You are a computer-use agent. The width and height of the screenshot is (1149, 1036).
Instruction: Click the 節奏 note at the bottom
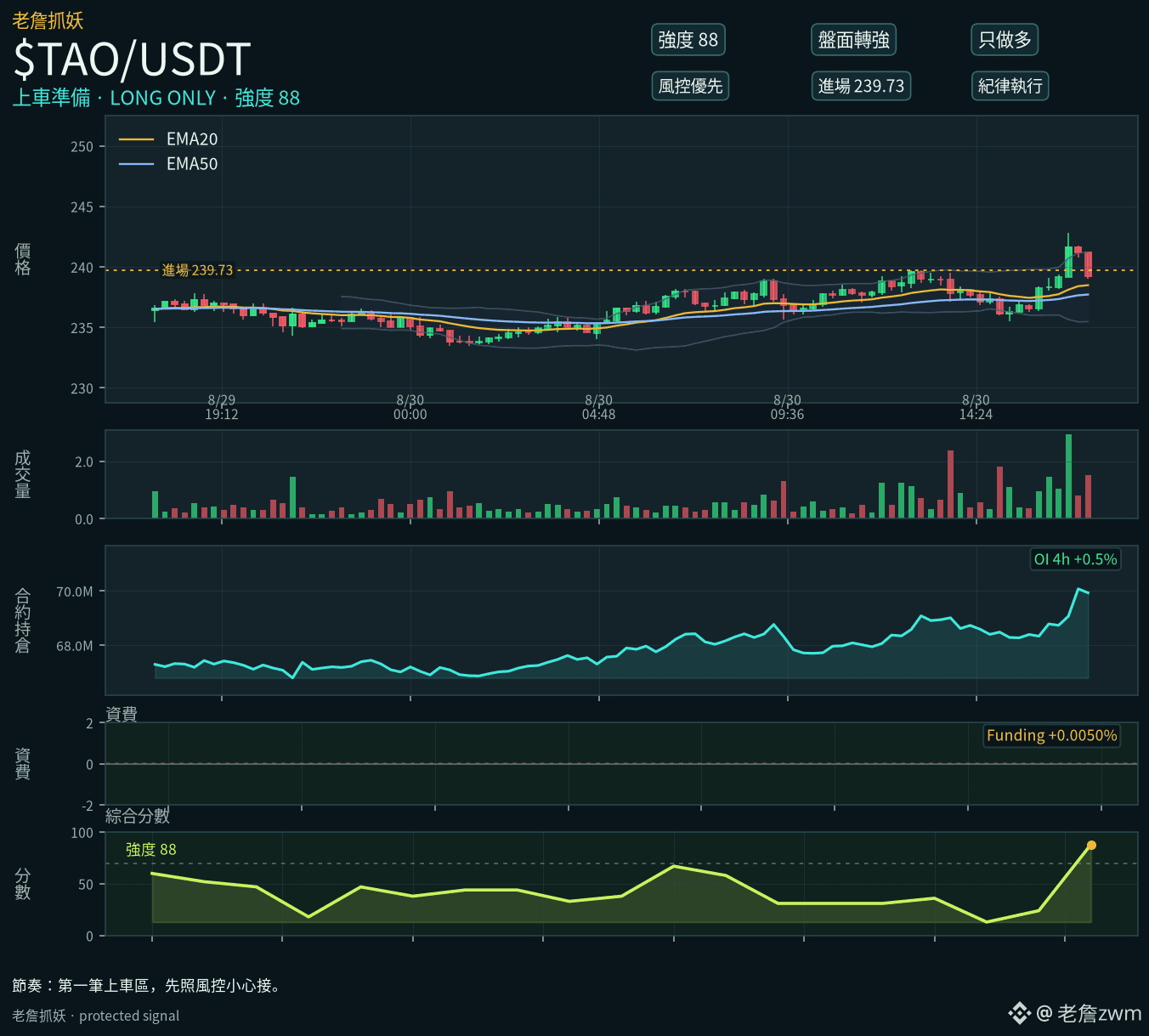(147, 986)
